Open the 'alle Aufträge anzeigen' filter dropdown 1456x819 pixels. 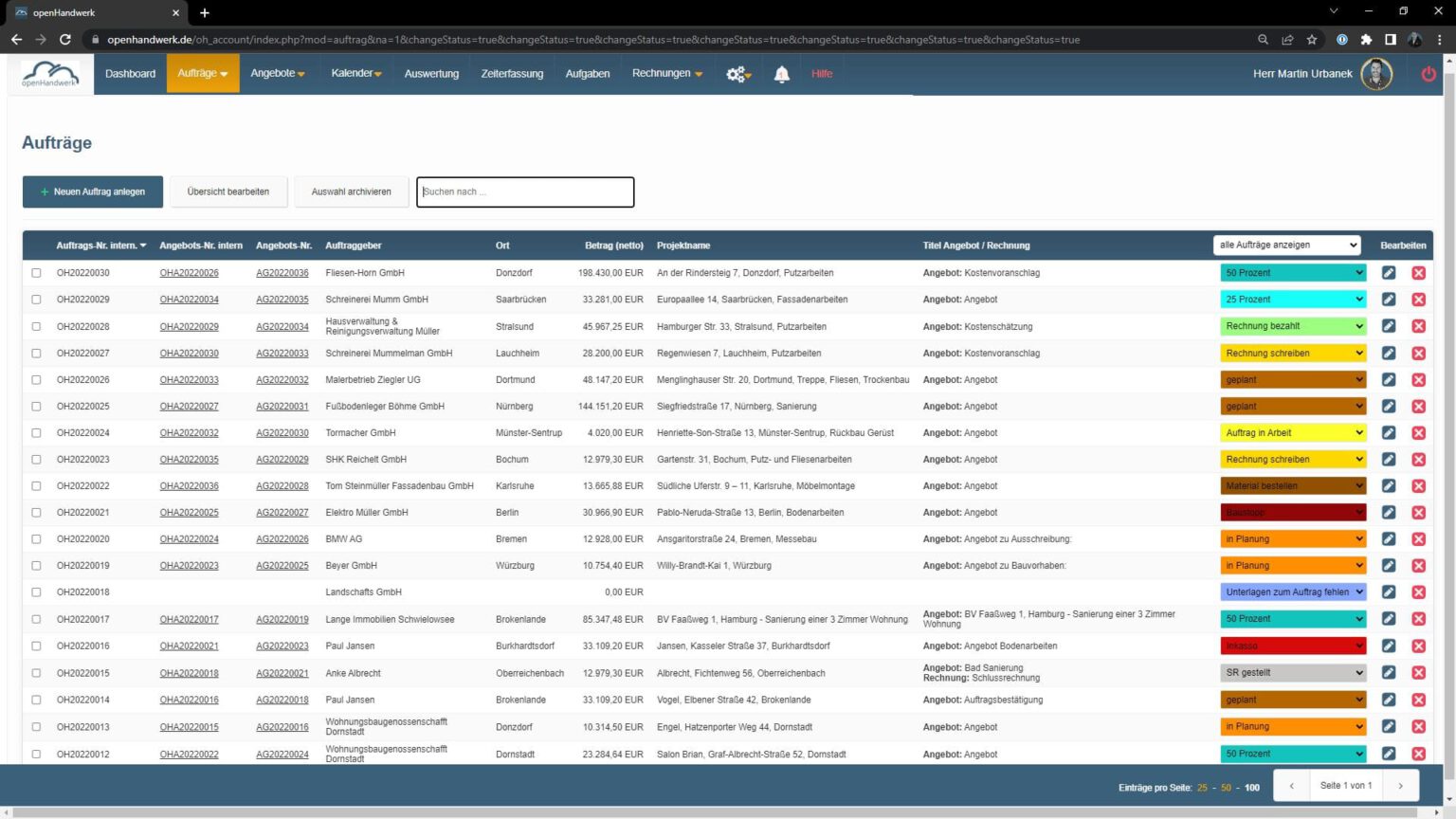(1286, 246)
